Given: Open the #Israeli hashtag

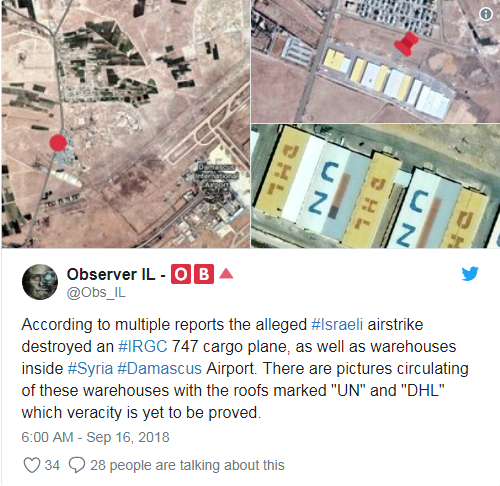Looking at the screenshot, I should [337, 325].
